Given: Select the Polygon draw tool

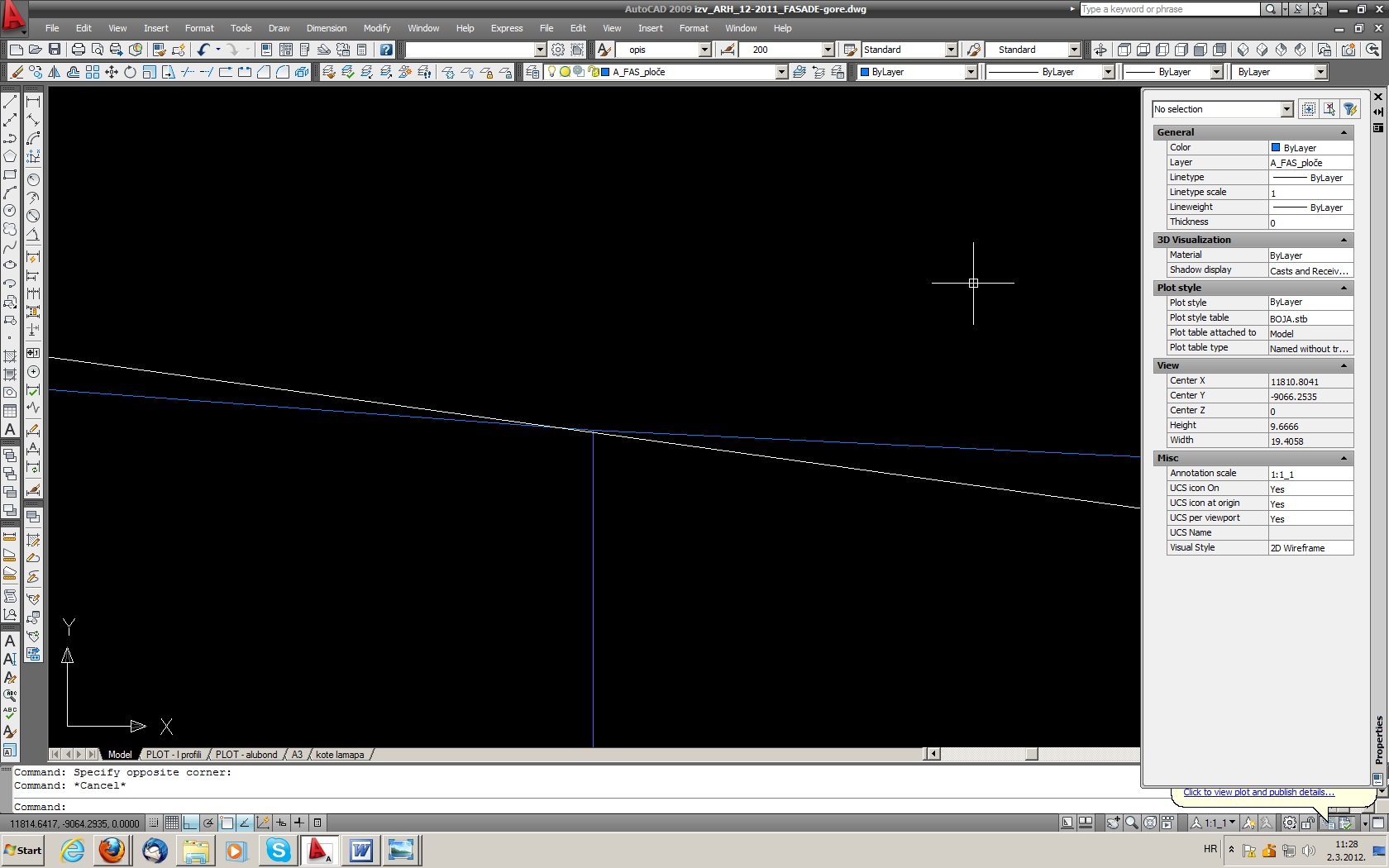Looking at the screenshot, I should tap(10, 156).
